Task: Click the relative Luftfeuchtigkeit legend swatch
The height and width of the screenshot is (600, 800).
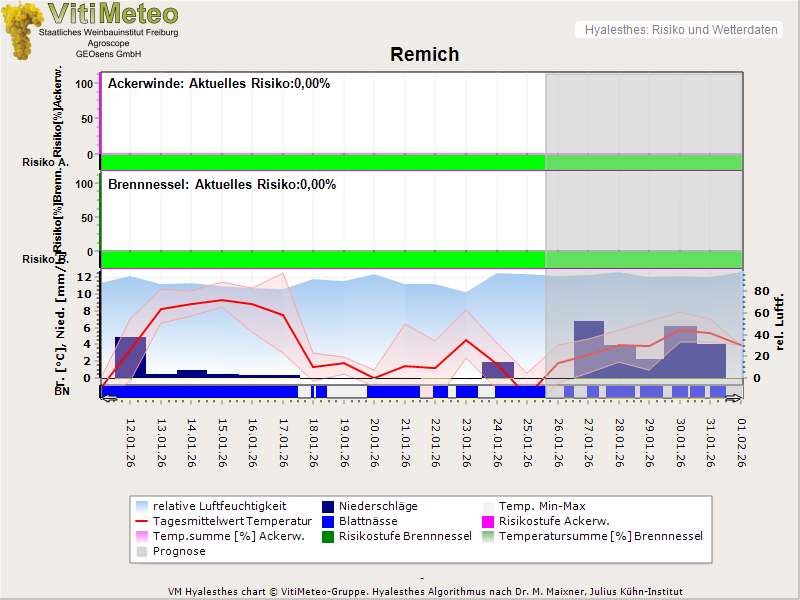Action: tap(143, 506)
